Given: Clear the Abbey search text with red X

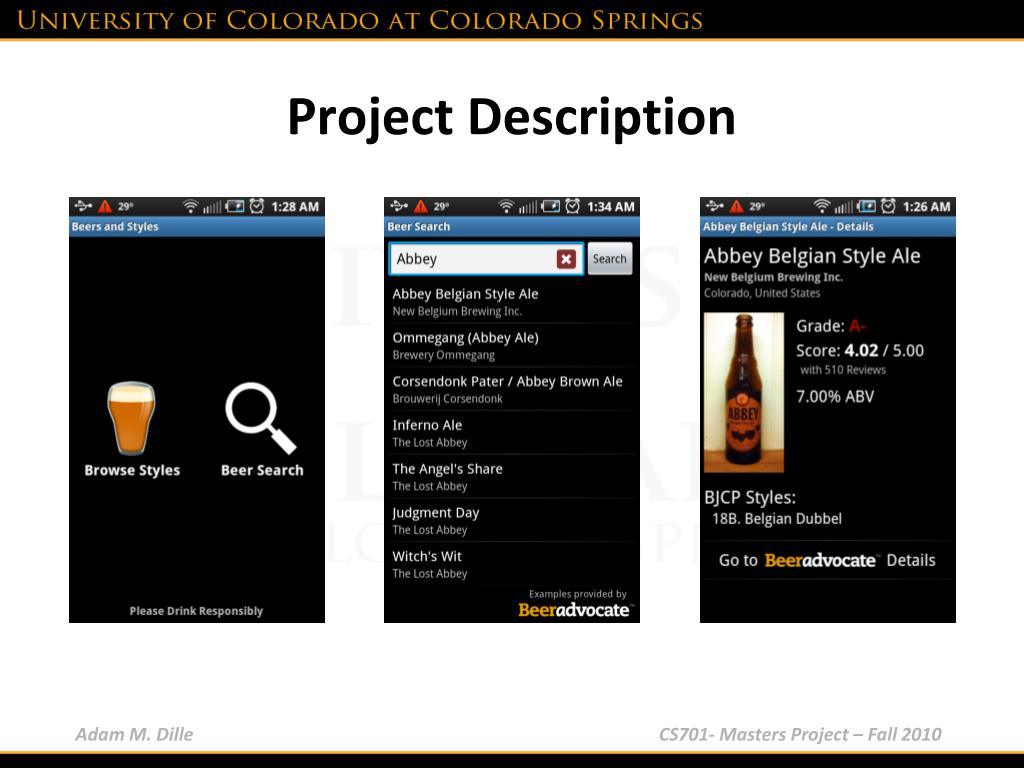Looking at the screenshot, I should pyautogui.click(x=566, y=259).
